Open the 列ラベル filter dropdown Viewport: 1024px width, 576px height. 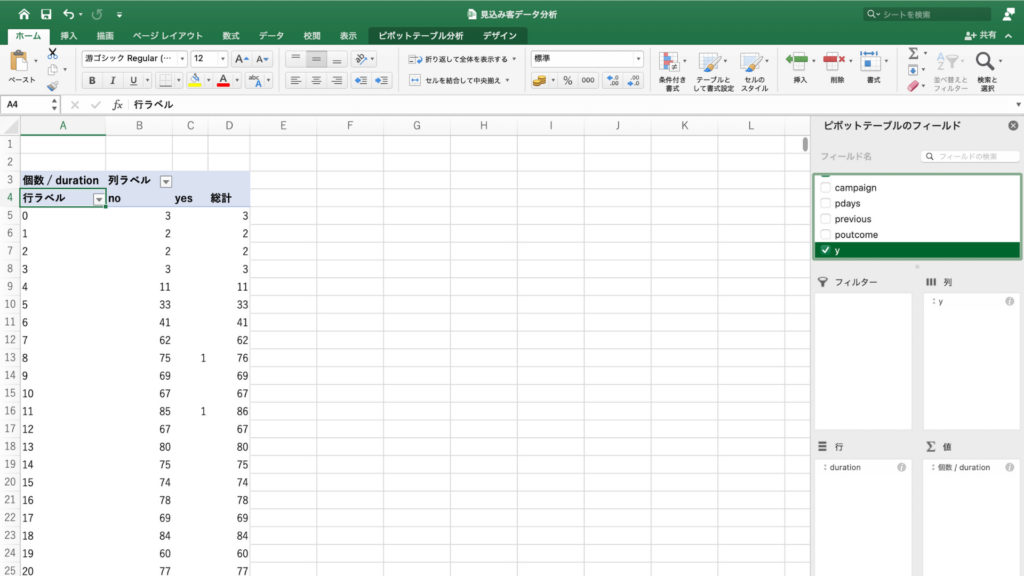point(166,180)
